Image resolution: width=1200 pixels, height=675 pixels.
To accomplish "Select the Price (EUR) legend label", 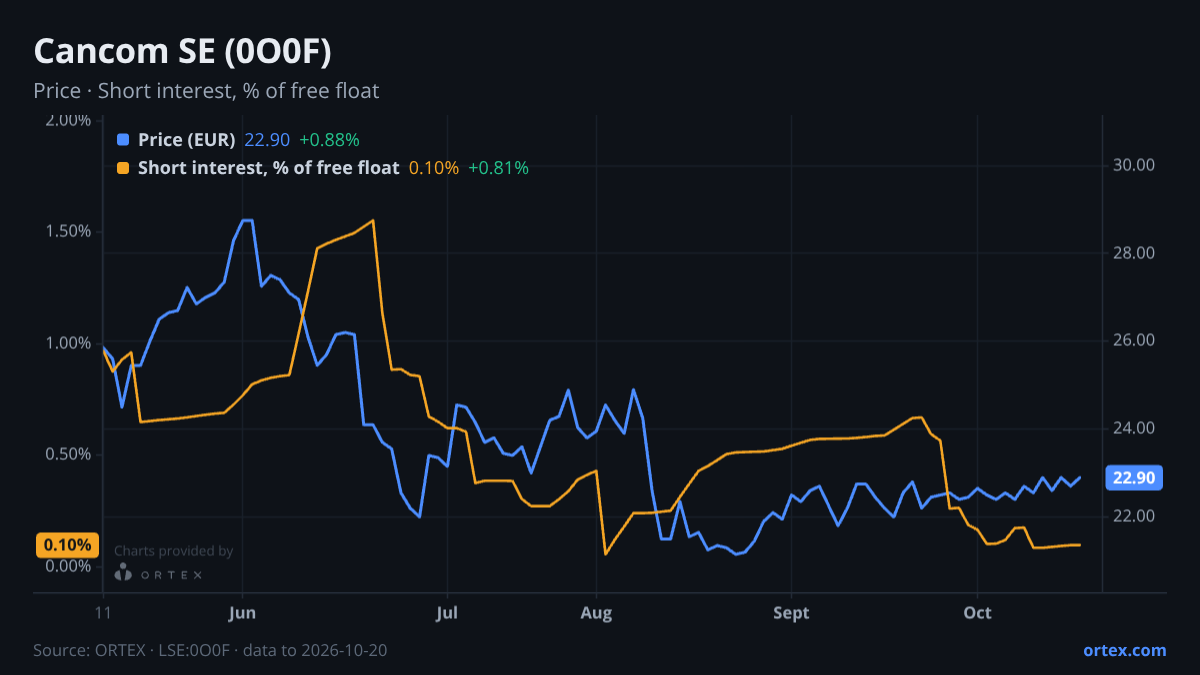I will (187, 140).
